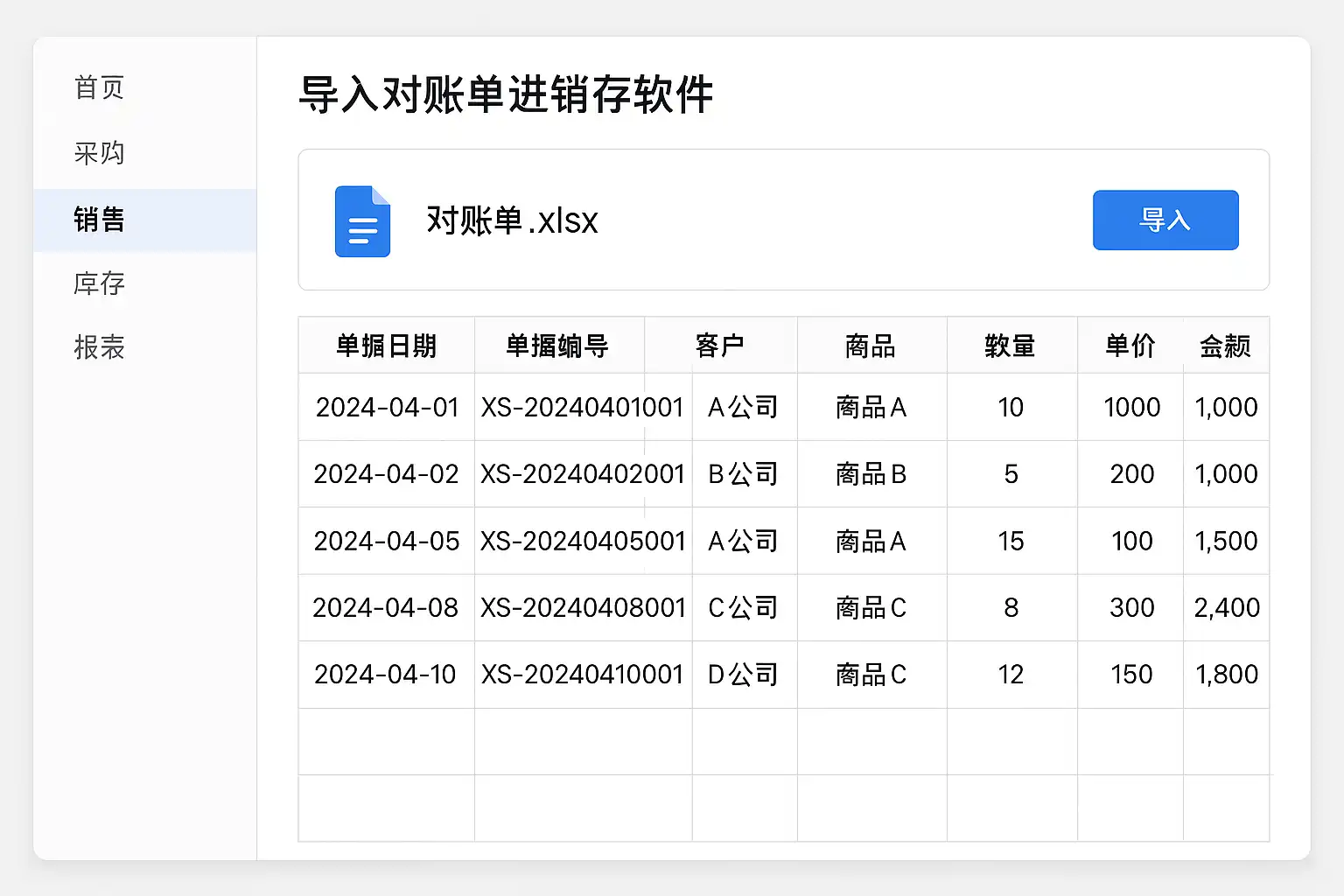Click the 单据日期 column header

(x=387, y=346)
